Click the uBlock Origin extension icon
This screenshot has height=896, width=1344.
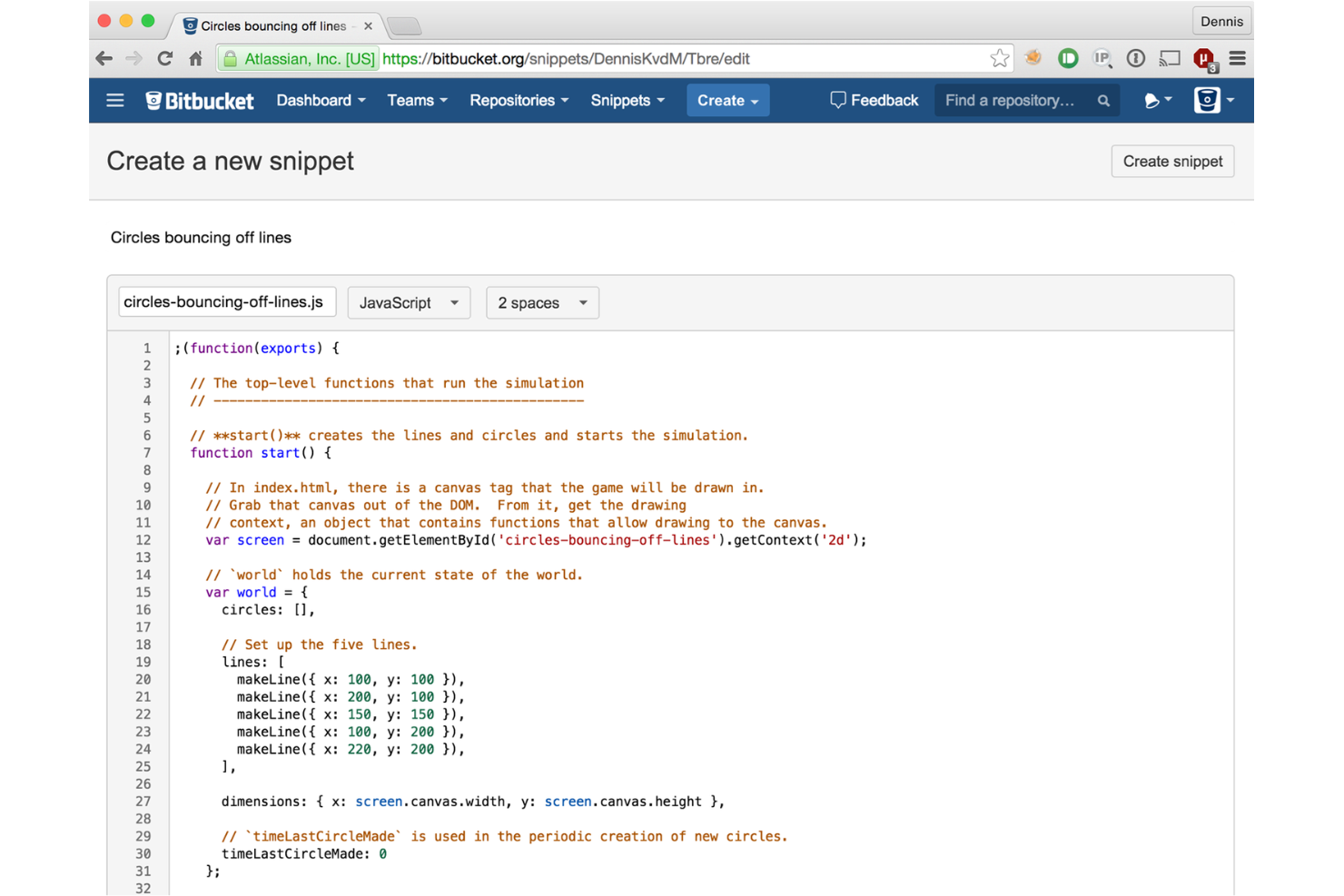pyautogui.click(x=1204, y=58)
